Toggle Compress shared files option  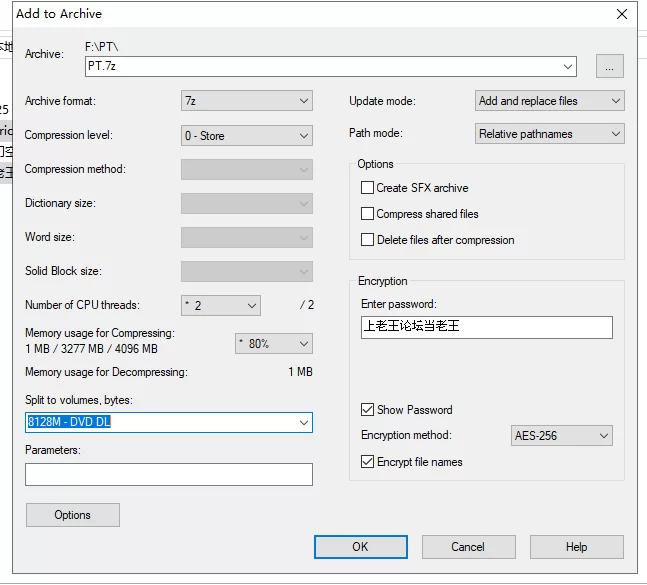[368, 214]
